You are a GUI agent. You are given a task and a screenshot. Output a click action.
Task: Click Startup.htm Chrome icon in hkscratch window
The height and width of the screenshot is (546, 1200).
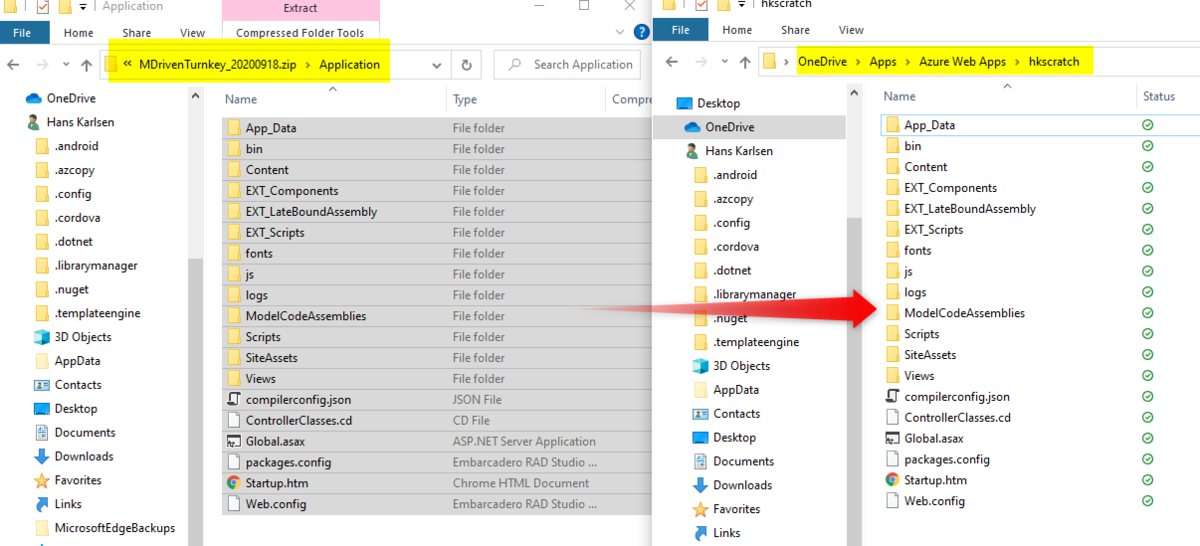pyautogui.click(x=892, y=480)
